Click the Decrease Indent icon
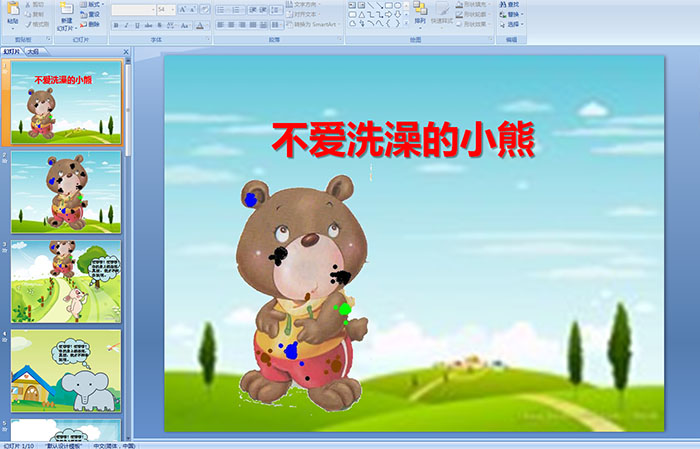The height and width of the screenshot is (449, 700). pyautogui.click(x=253, y=9)
